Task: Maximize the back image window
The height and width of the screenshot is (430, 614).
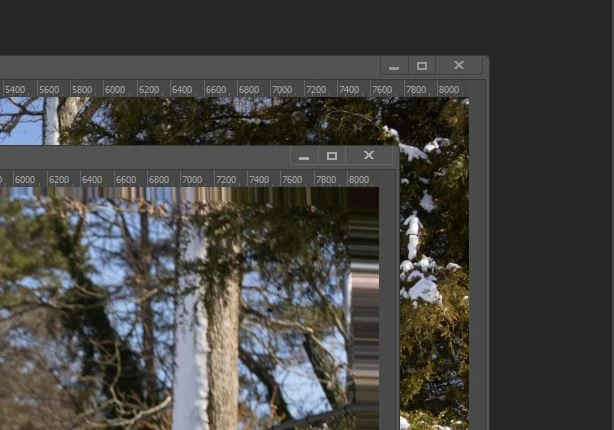Action: (x=422, y=65)
